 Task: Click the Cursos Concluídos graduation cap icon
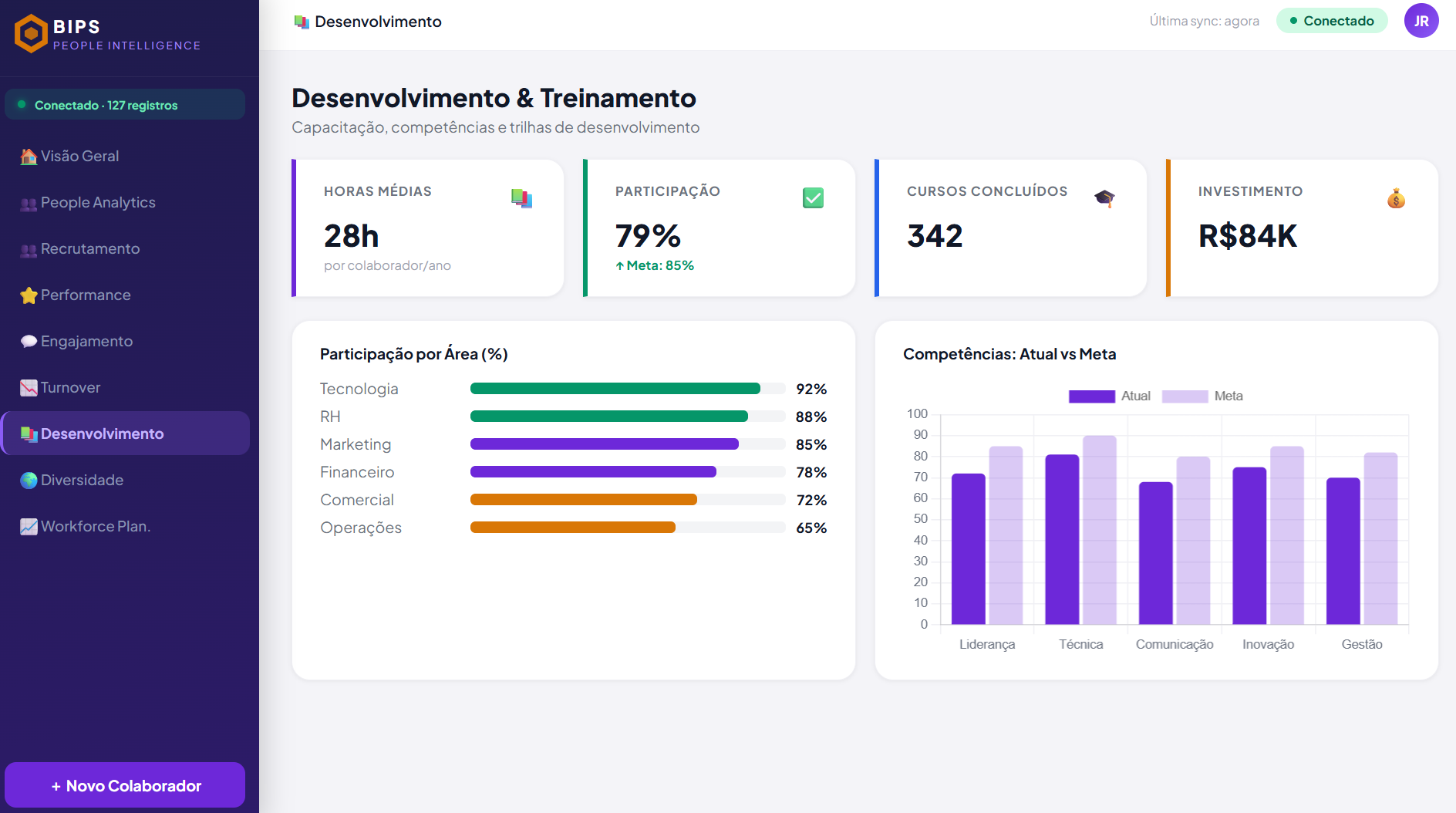1104,198
